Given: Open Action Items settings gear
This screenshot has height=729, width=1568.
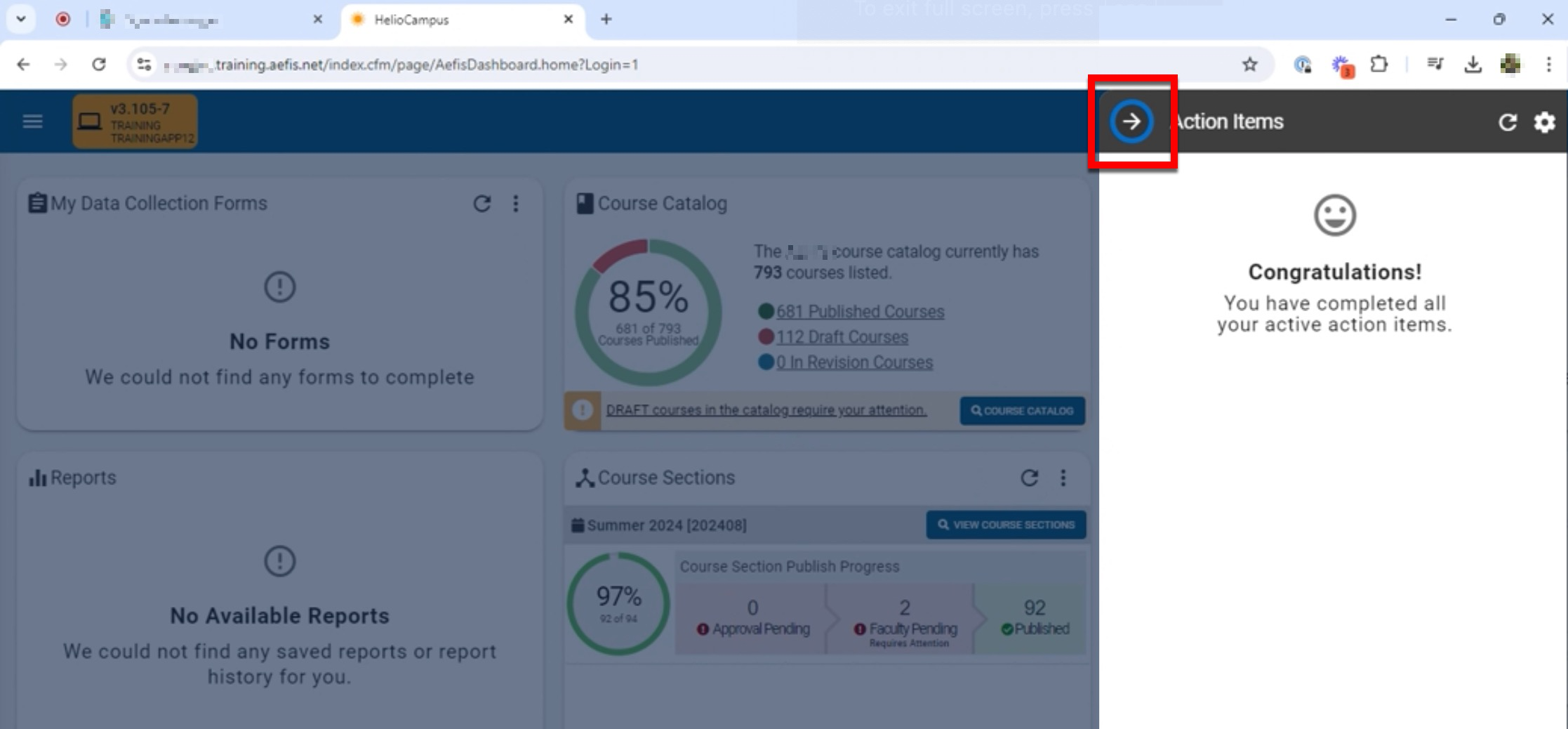Looking at the screenshot, I should pos(1544,122).
